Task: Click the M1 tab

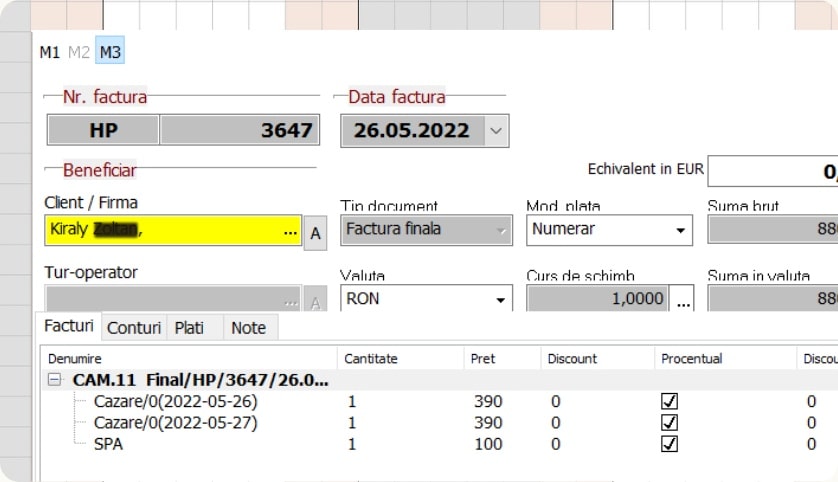Action: [49, 53]
